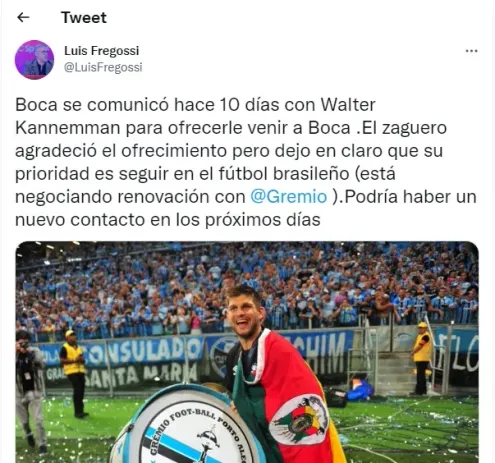The width and height of the screenshot is (495, 463).
Task: Click the crowd in the stadium stands
Action: [x=247, y=290]
